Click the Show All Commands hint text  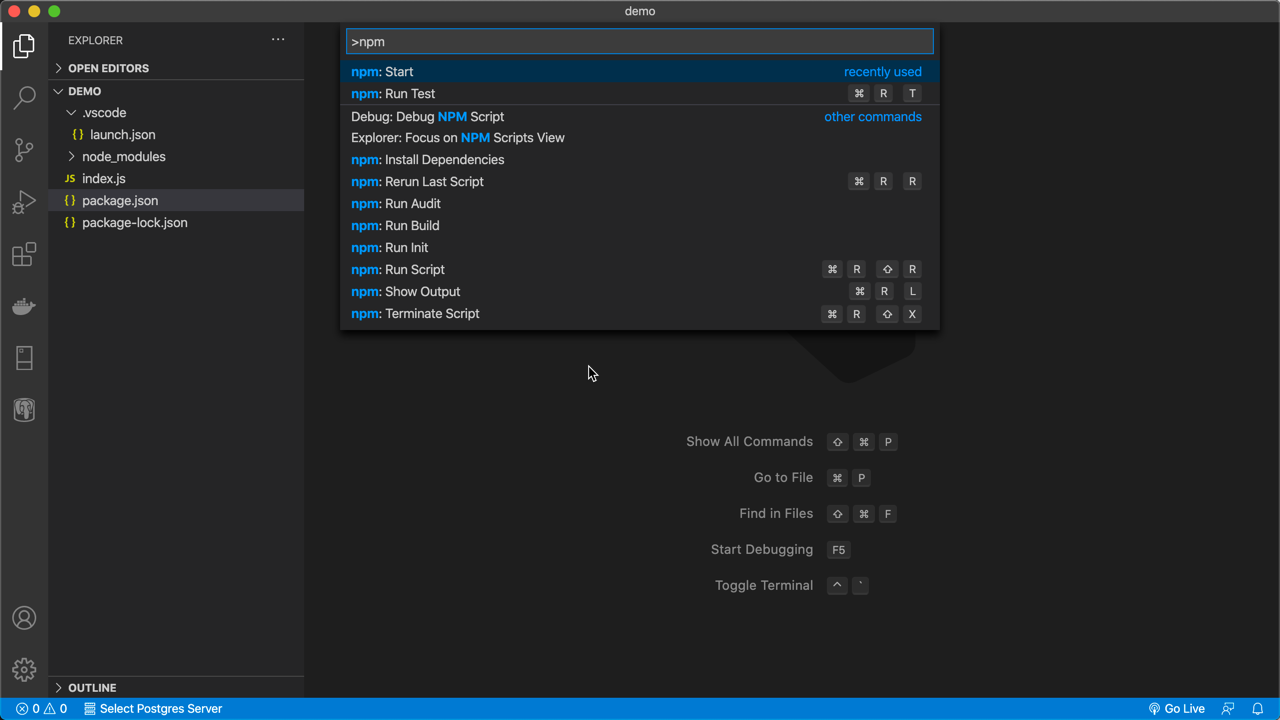pyautogui.click(x=749, y=442)
